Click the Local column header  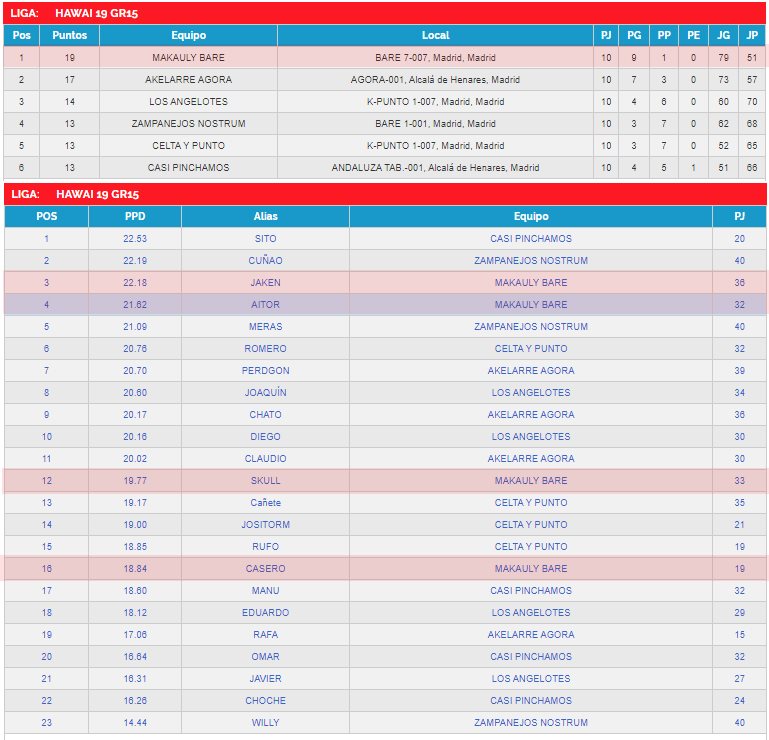click(x=436, y=35)
